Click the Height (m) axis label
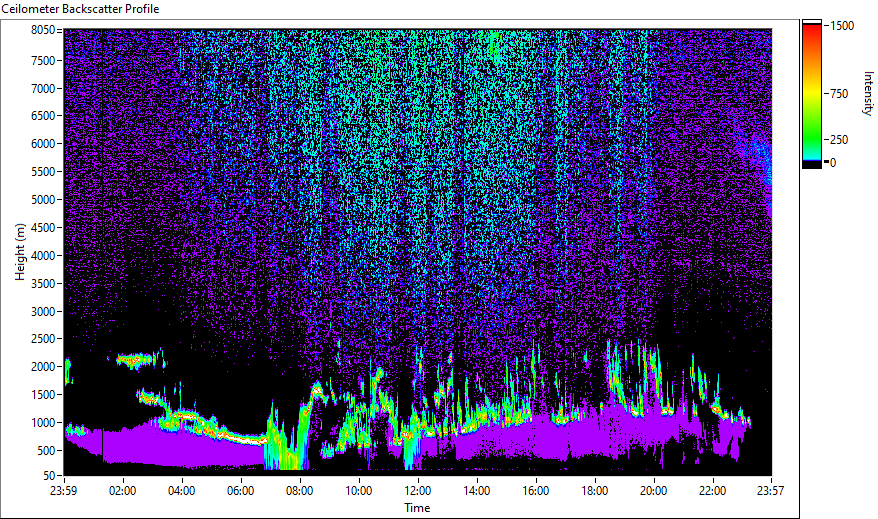Screen dimensions: 878x519 tap(21, 252)
